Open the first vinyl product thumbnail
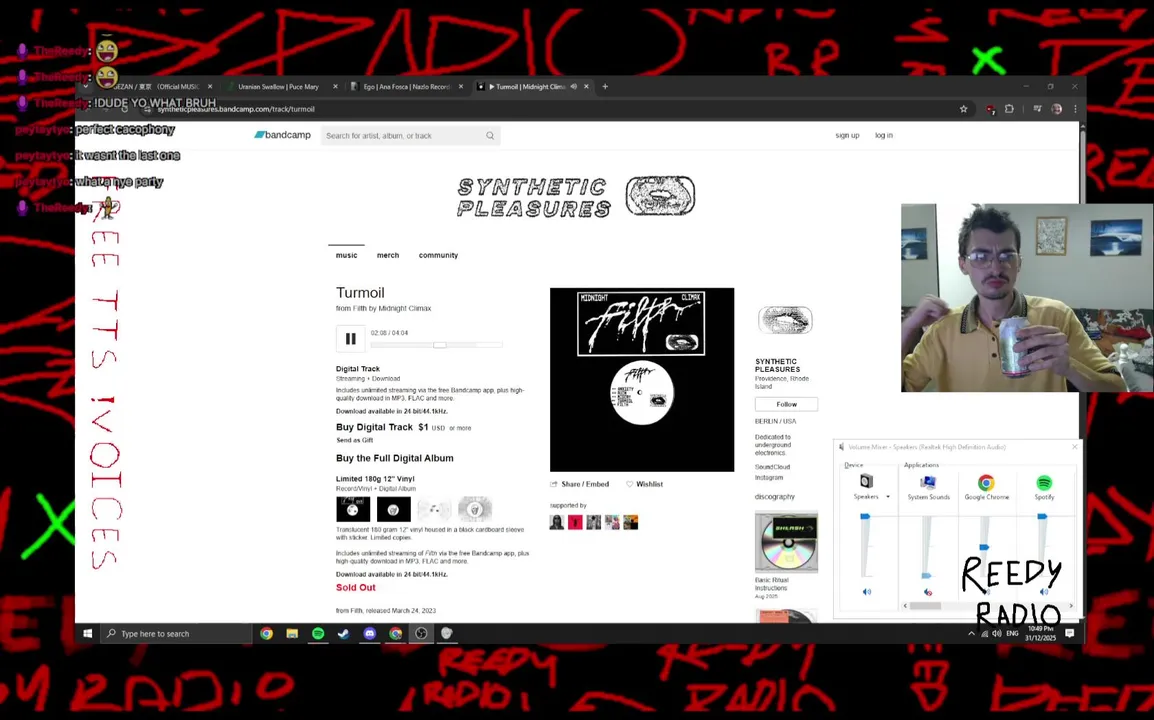Image resolution: width=1154 pixels, height=720 pixels. click(x=353, y=509)
